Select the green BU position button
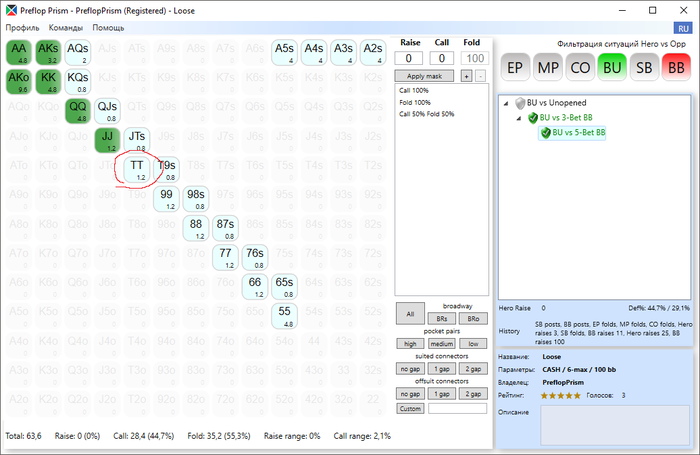700x455 pixels. point(612,67)
